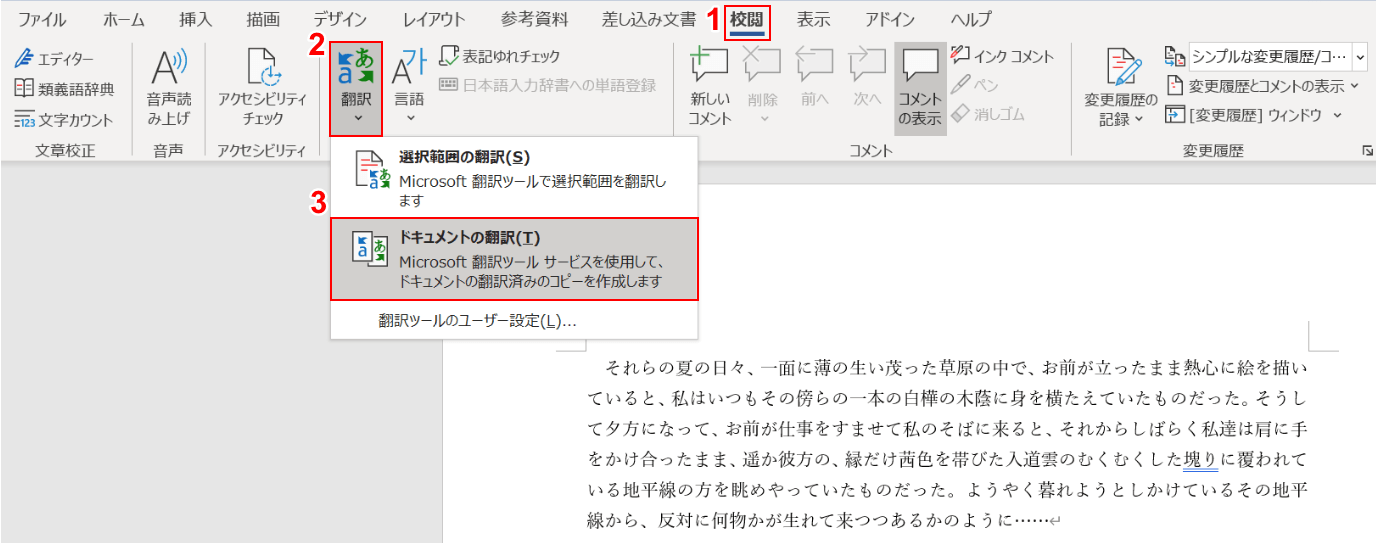Open Translator Preferences (翻訳ツールのユーザー設定)
1376x543 pixels.
477,321
